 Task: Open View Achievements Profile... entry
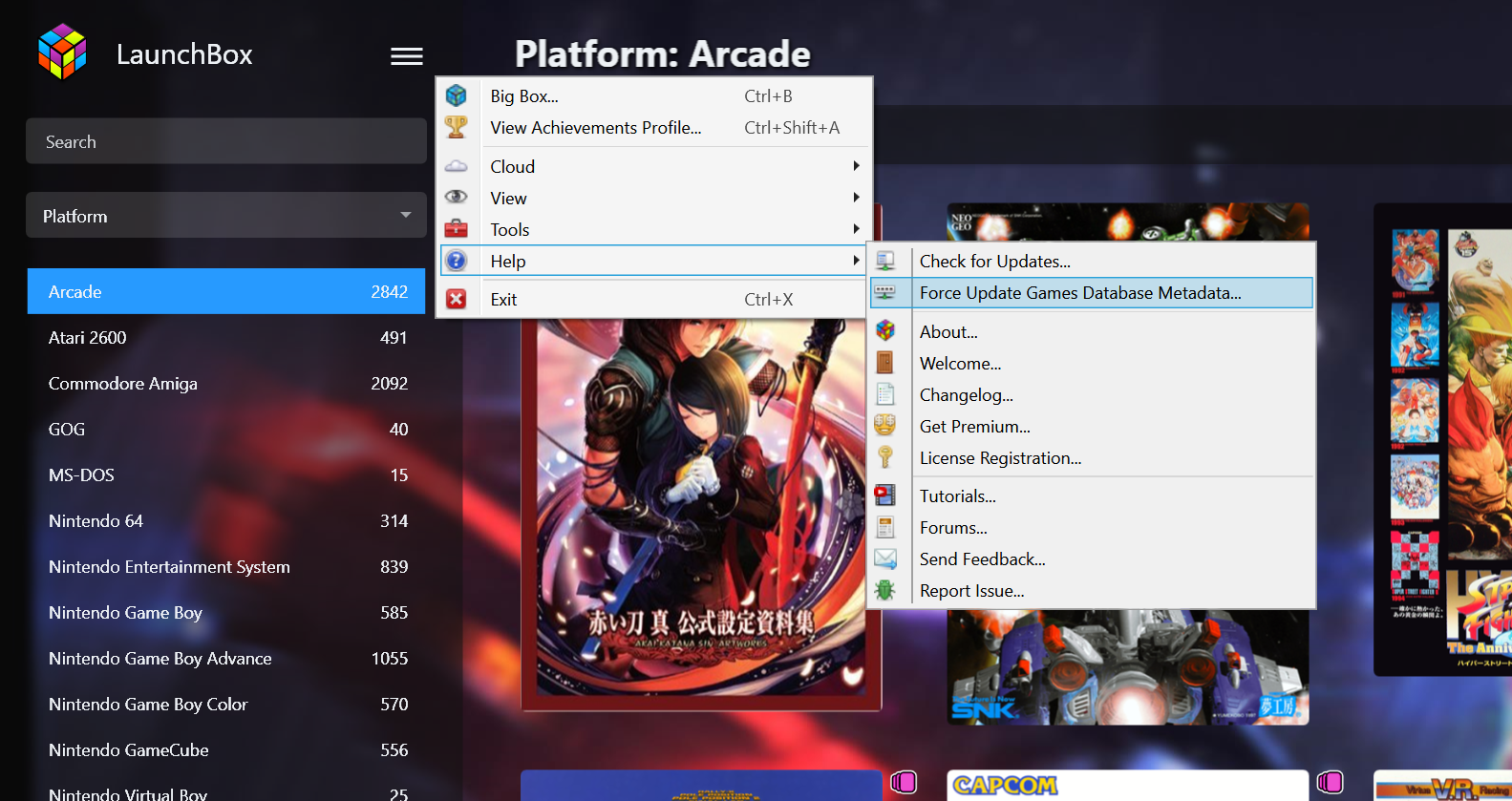click(x=654, y=127)
